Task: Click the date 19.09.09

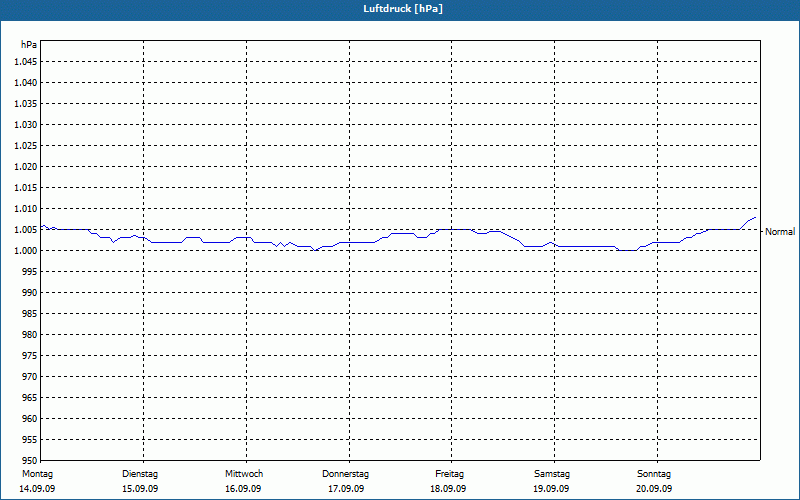Action: click(552, 489)
